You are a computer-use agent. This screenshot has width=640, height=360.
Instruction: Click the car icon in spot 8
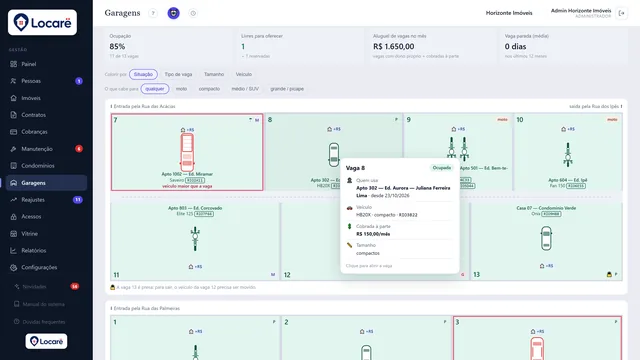[x=334, y=155]
